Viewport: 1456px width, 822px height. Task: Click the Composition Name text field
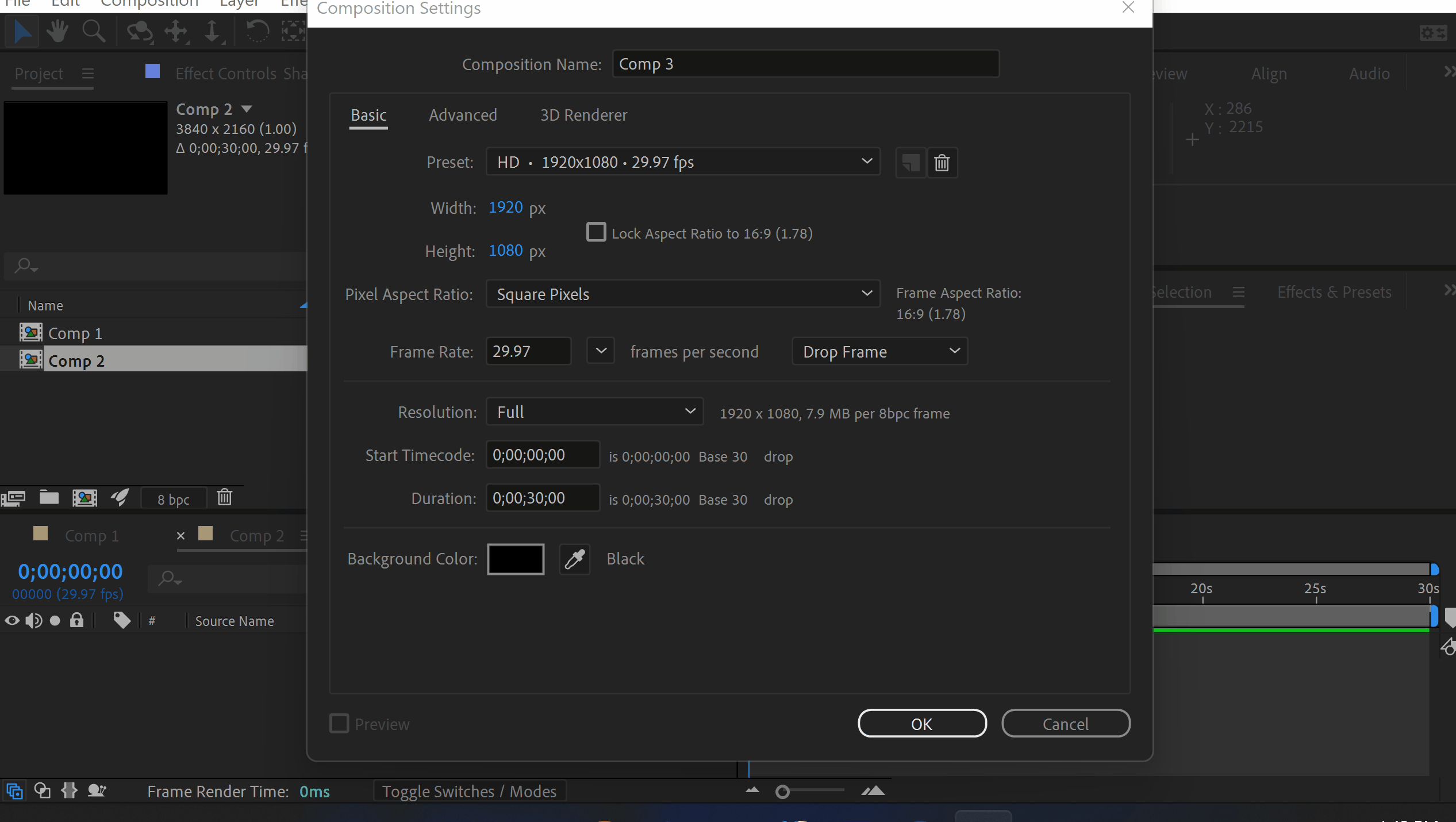pos(805,64)
